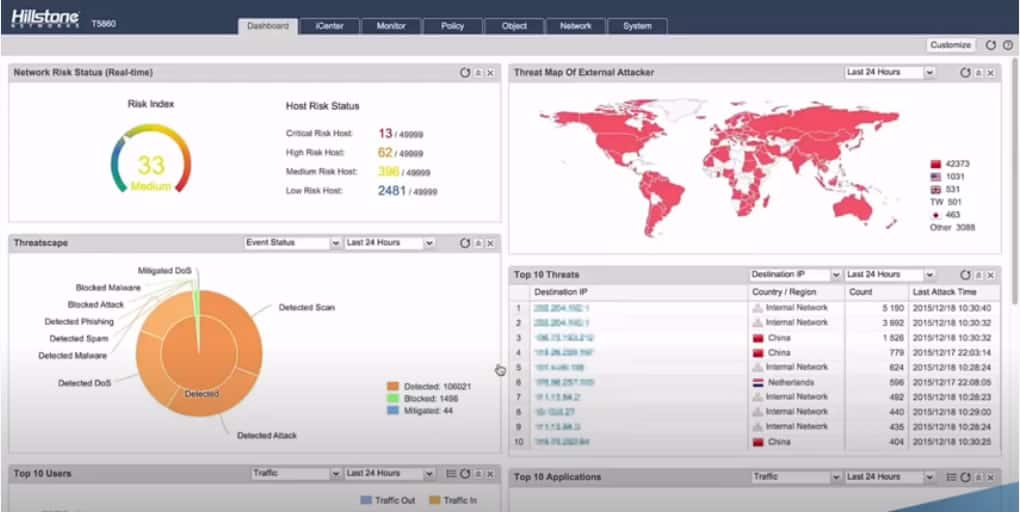This screenshot has height=512, width=1020.
Task: Open the destination IP link in row 1
Action: (561, 308)
